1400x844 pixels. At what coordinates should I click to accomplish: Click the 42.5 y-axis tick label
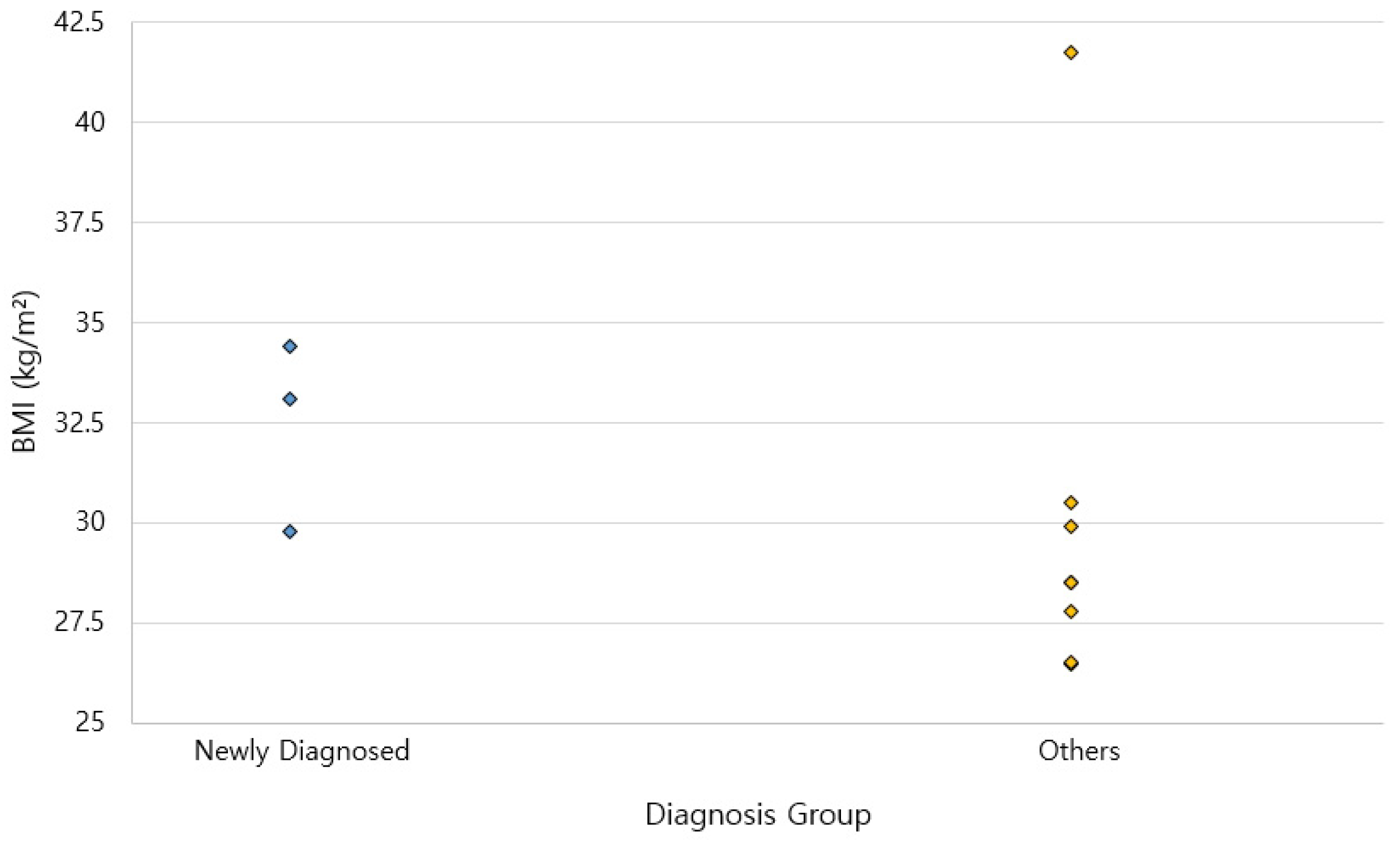coord(79,23)
